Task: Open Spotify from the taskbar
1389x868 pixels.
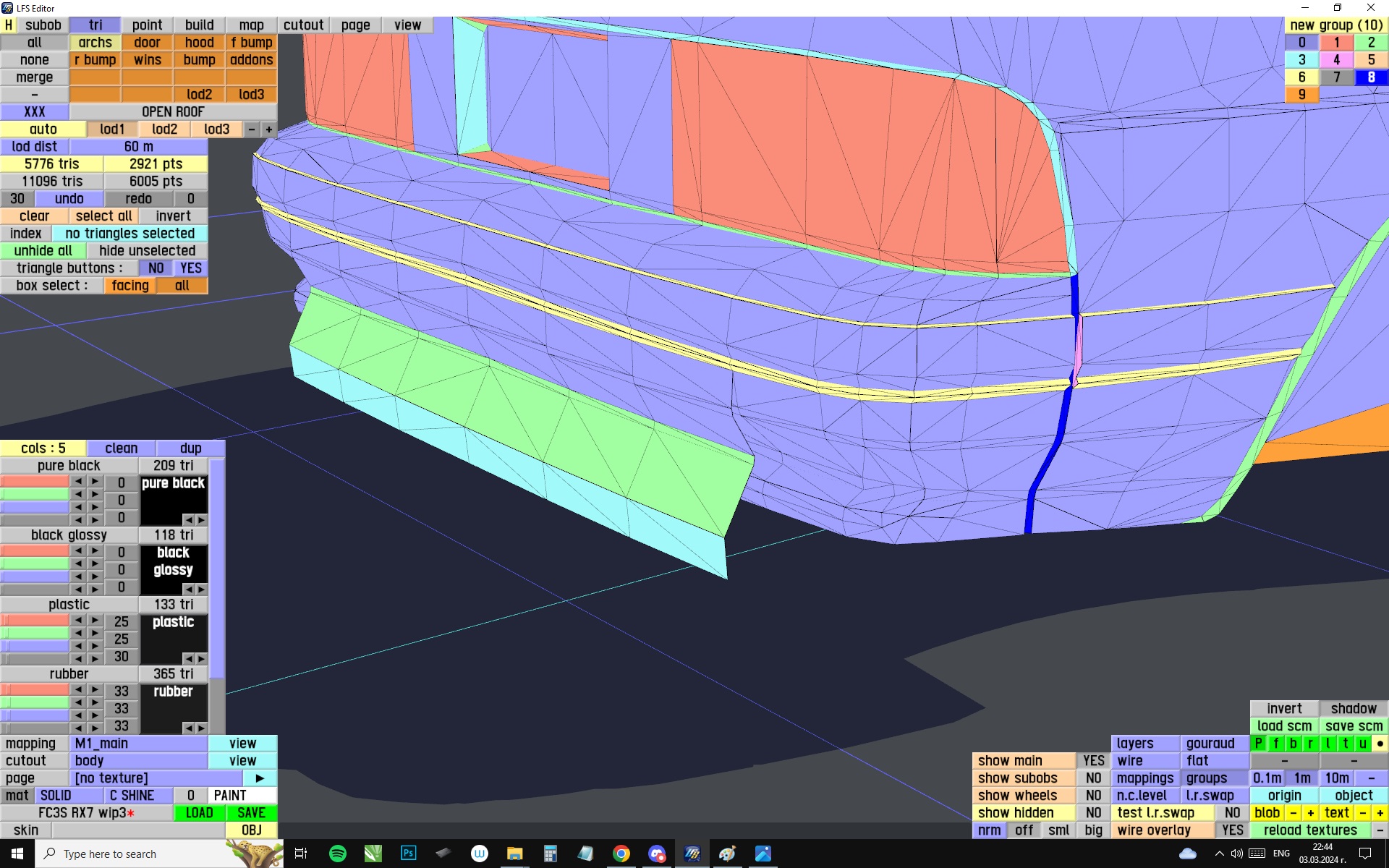Action: pos(337,854)
